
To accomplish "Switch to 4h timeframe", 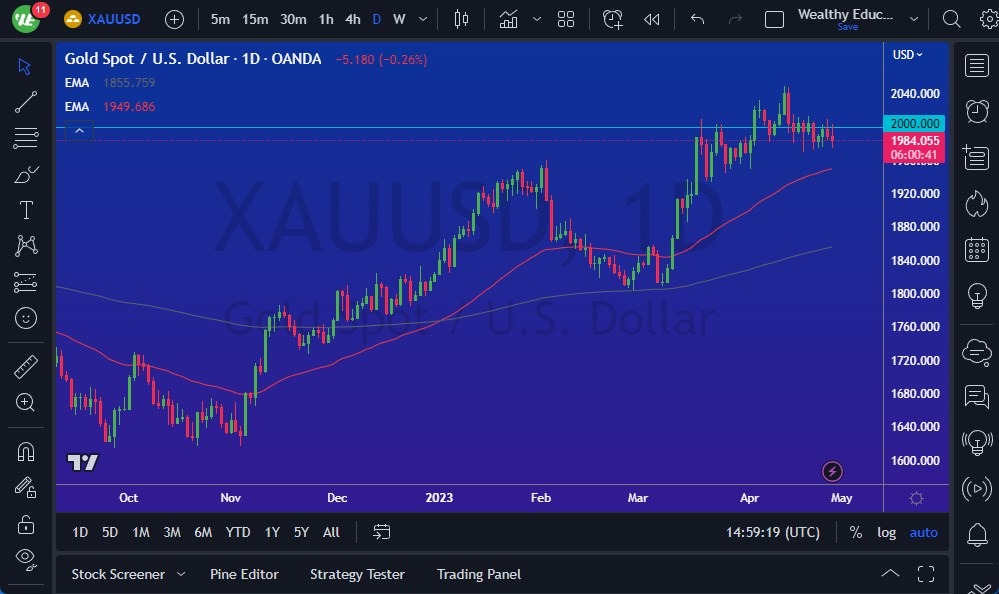I will click(x=353, y=19).
